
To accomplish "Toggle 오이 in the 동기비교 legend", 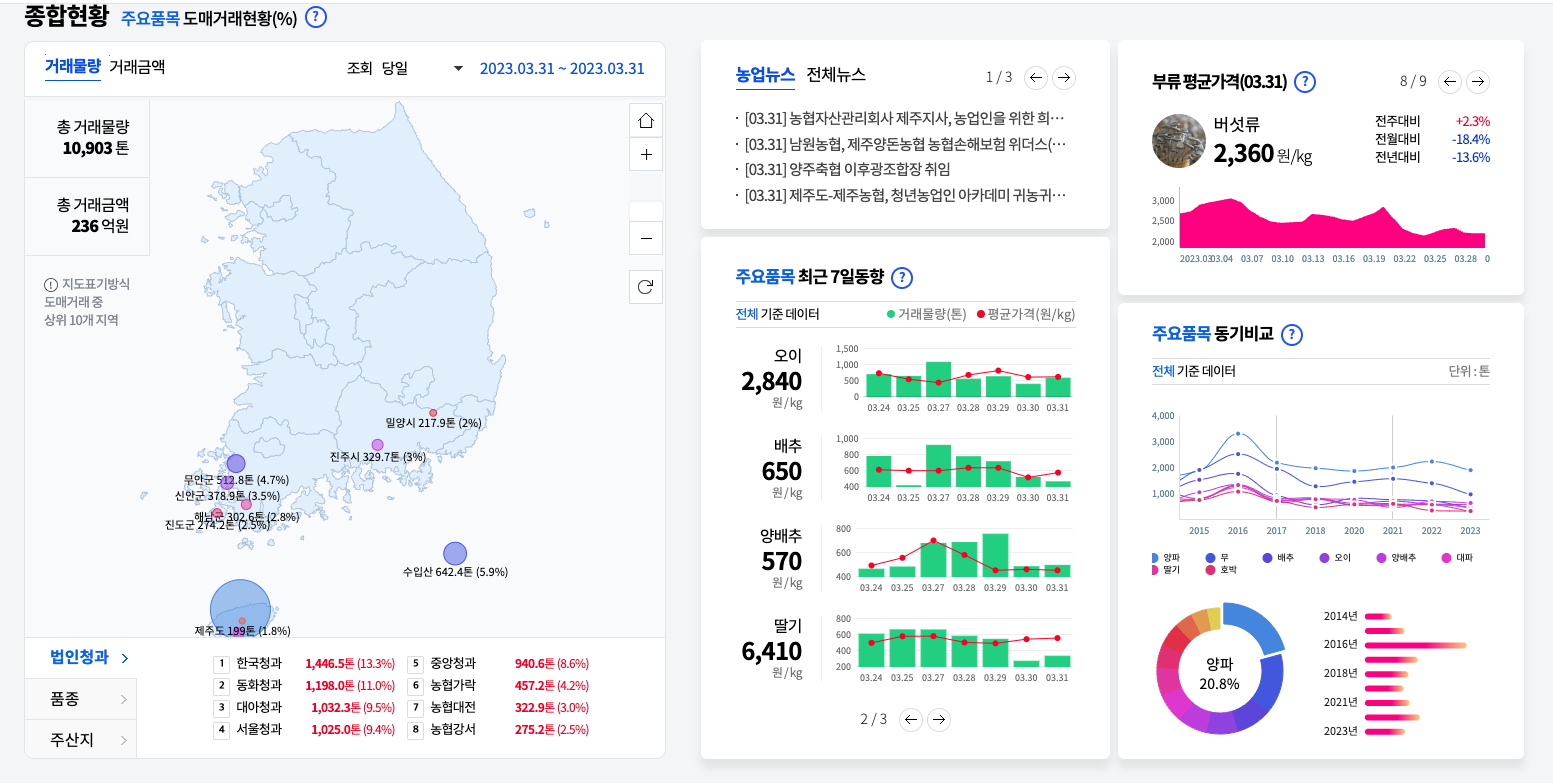I will click(x=1334, y=557).
